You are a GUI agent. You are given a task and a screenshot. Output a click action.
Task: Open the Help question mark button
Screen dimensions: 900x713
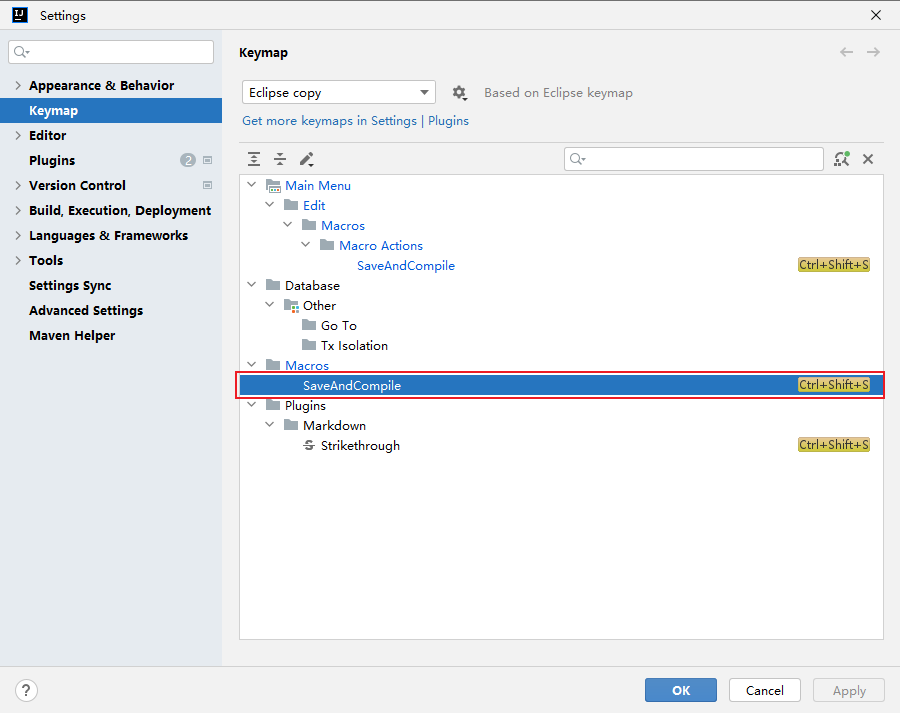[27, 690]
